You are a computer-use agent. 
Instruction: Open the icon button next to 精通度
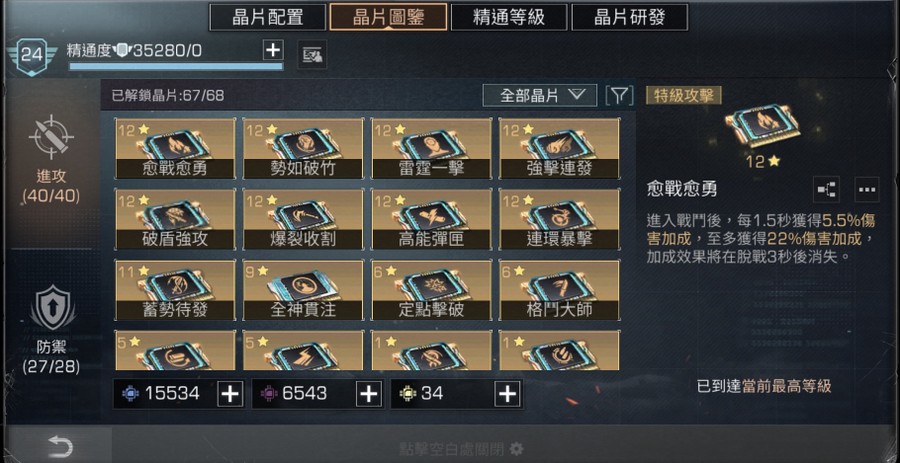pos(313,54)
